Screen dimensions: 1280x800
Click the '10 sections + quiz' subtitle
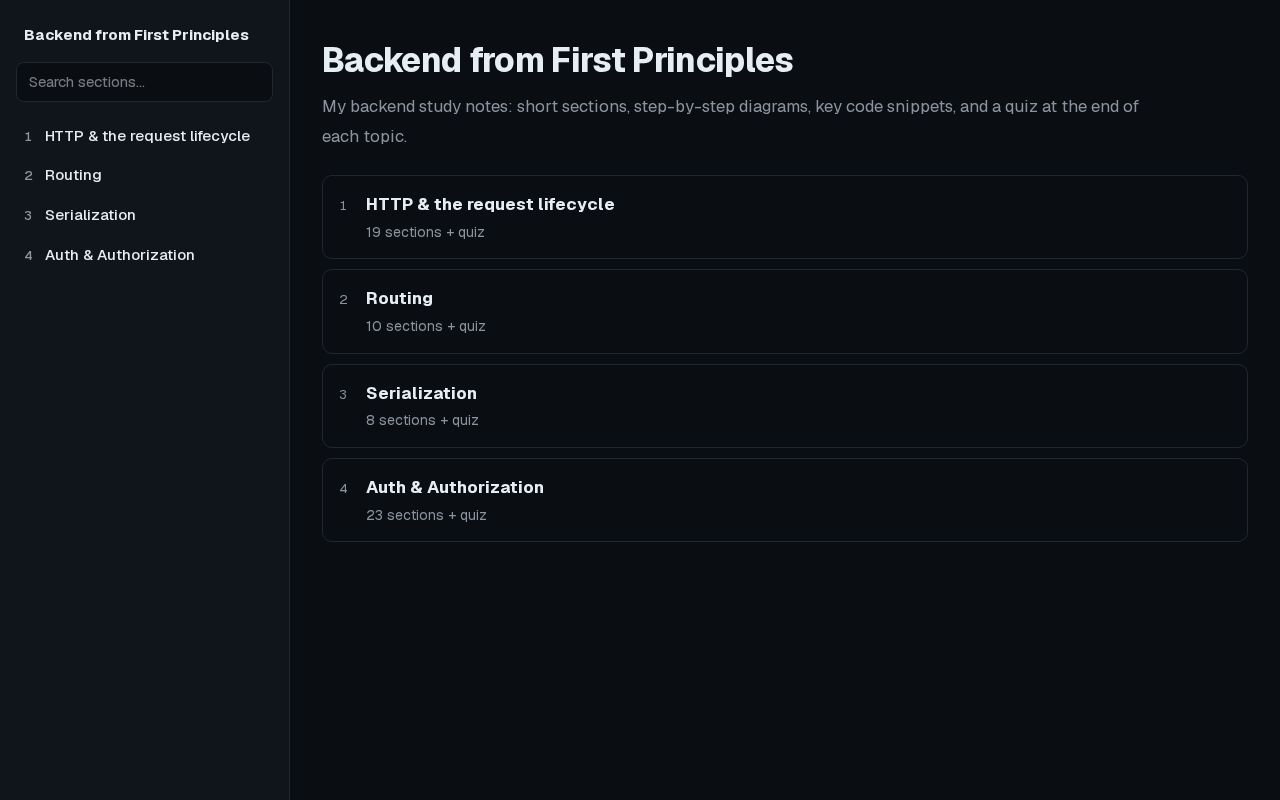[426, 326]
